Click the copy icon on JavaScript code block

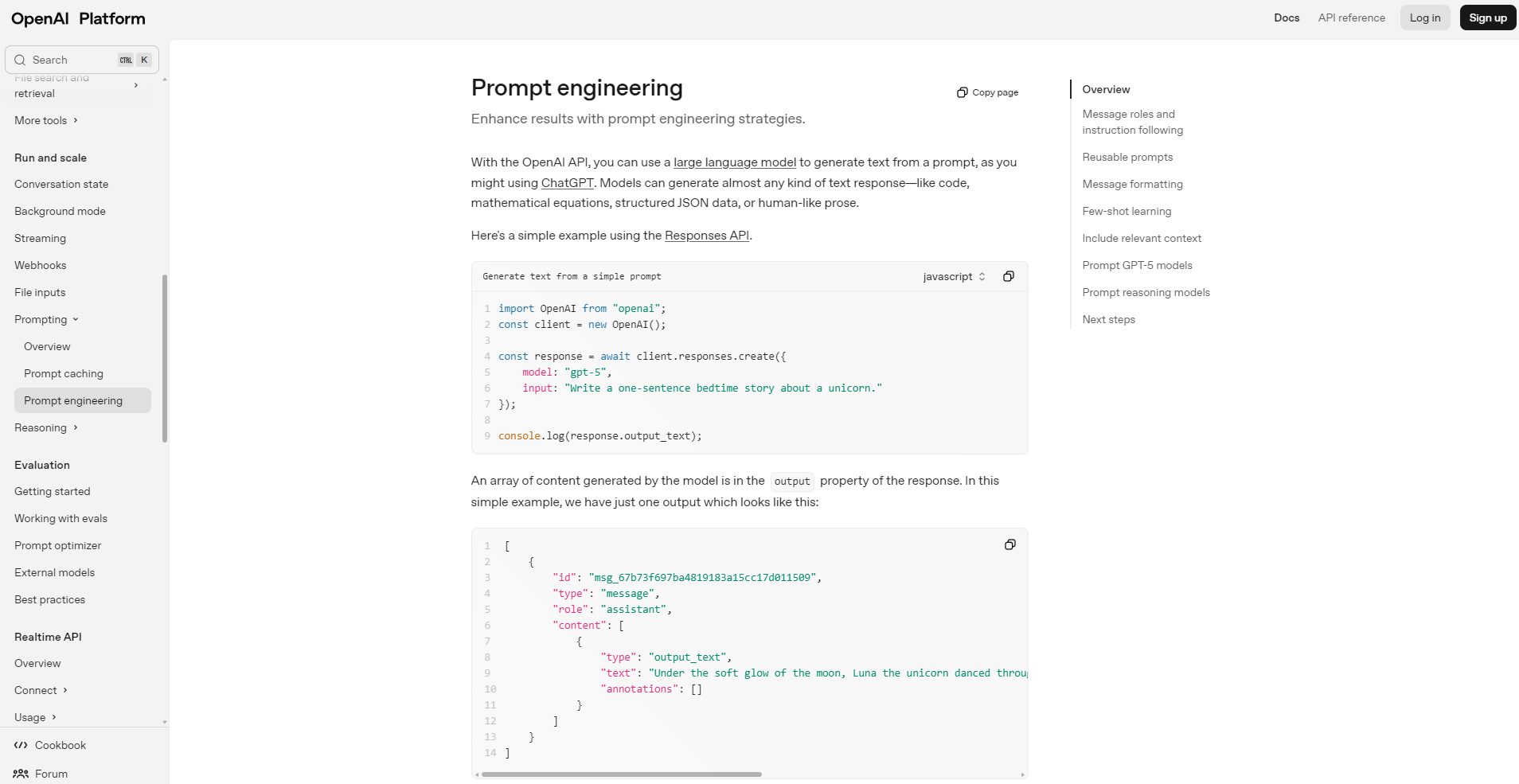click(1008, 276)
